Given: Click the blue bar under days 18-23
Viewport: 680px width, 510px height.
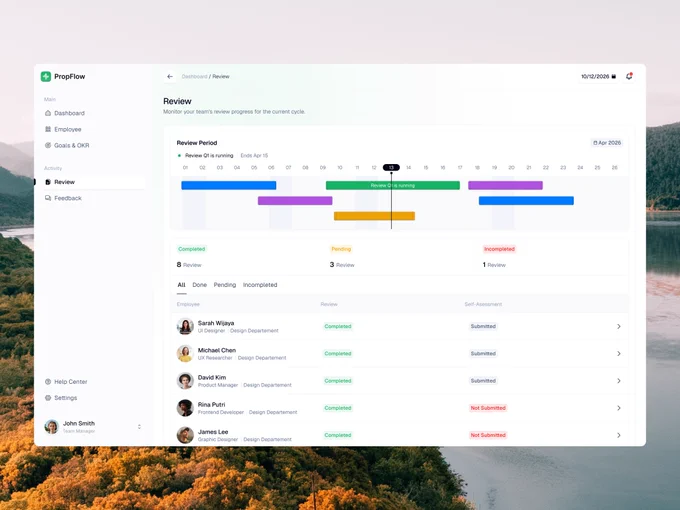Looking at the screenshot, I should click(x=526, y=200).
